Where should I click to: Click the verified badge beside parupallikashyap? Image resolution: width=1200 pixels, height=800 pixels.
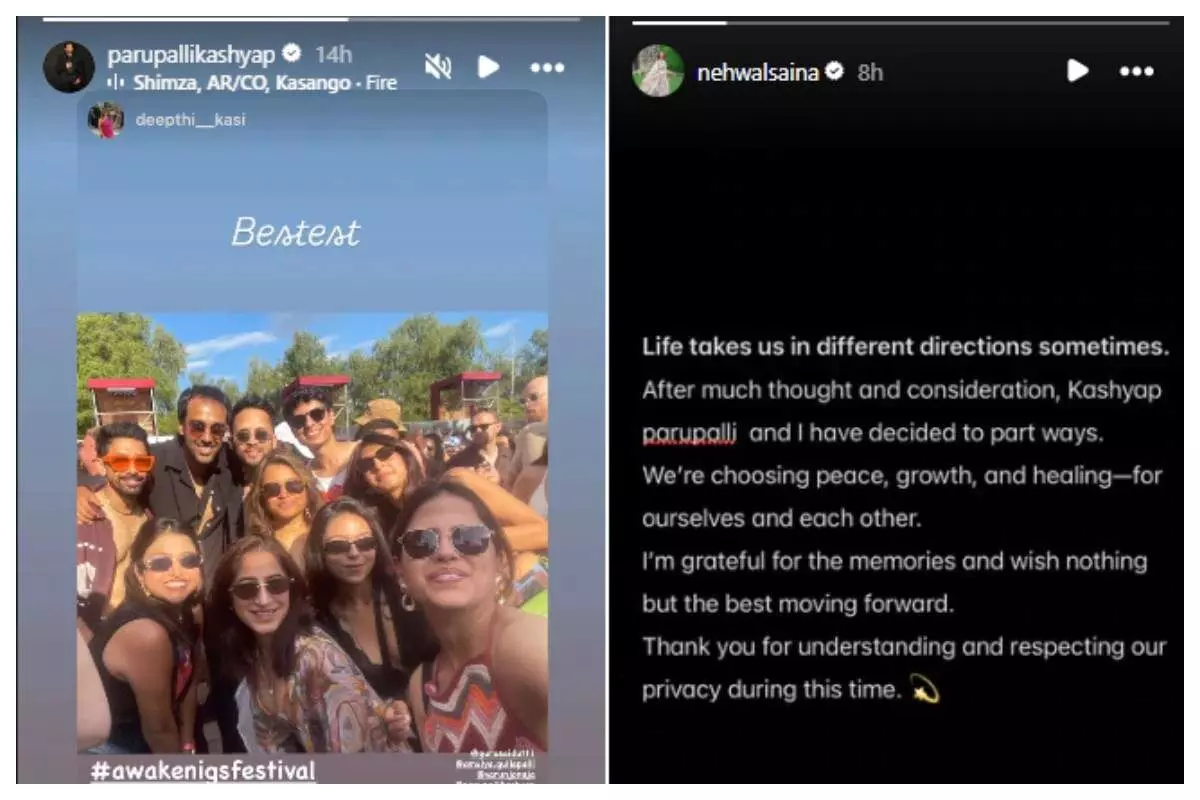[291, 53]
